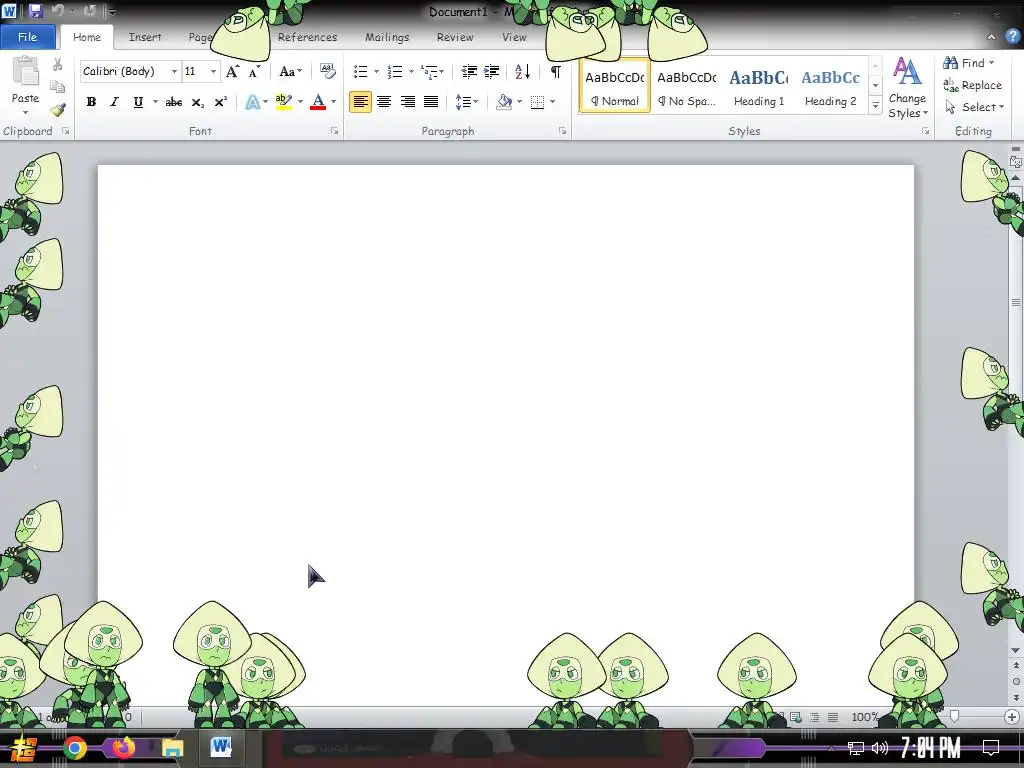Expand the font color dropdown arrow
Screen dimensions: 1024x768
[x=334, y=102]
